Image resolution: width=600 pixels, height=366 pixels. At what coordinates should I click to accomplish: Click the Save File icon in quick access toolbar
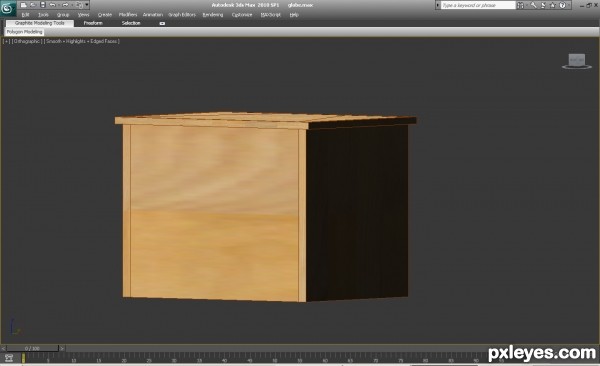tap(42, 5)
